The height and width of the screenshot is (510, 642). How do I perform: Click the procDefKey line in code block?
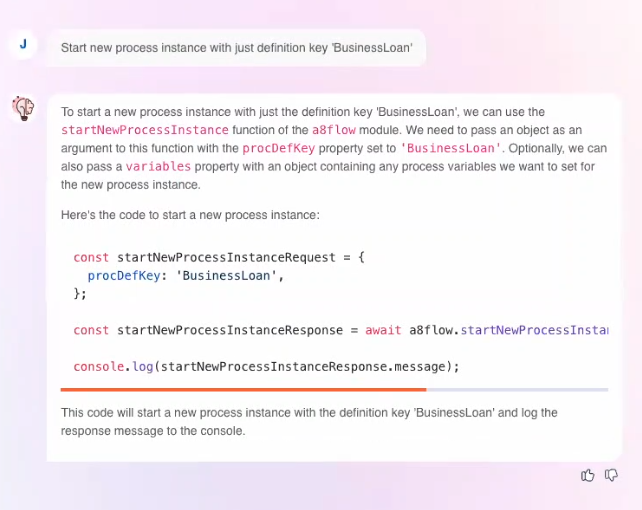pos(185,275)
